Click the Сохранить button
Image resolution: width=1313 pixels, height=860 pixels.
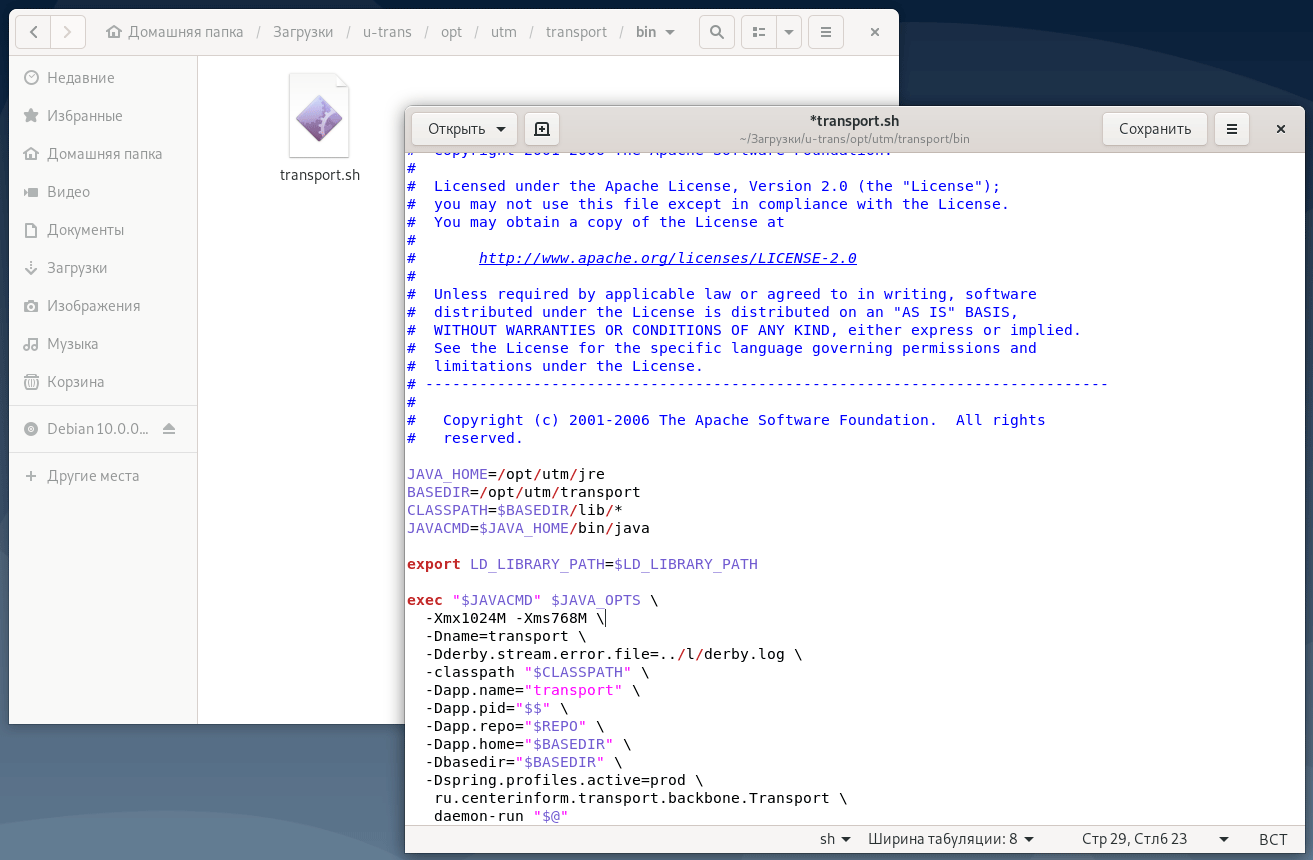point(1155,129)
